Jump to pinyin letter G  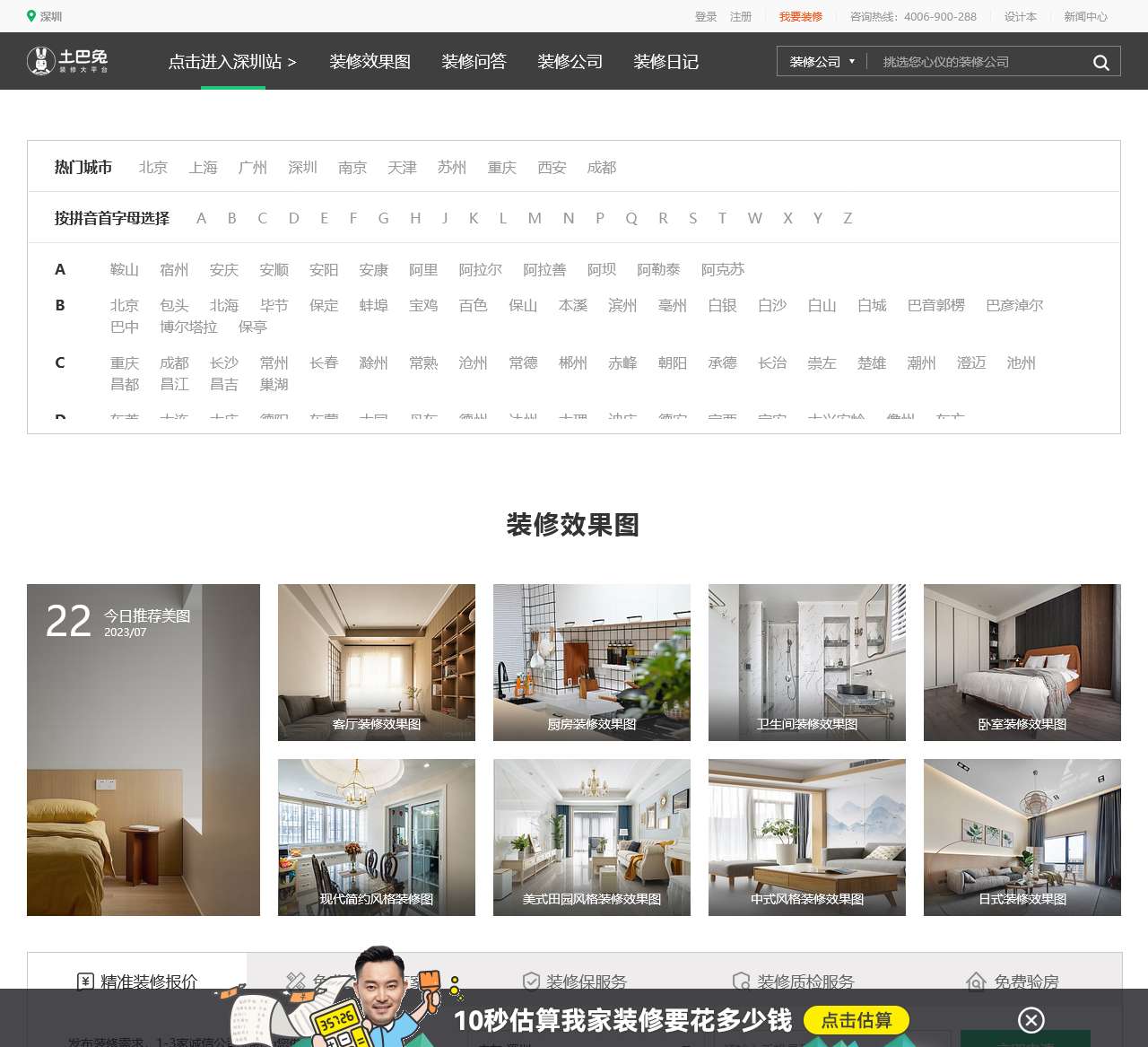coord(383,218)
